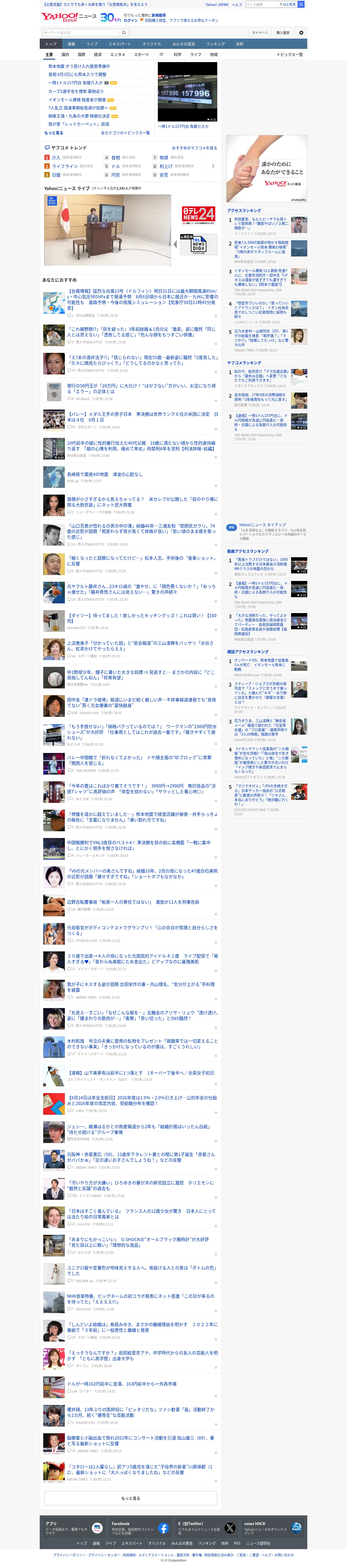Open the X (Twitter) icon in the footer
This screenshot has height=1568, width=347.
[x=230, y=1528]
